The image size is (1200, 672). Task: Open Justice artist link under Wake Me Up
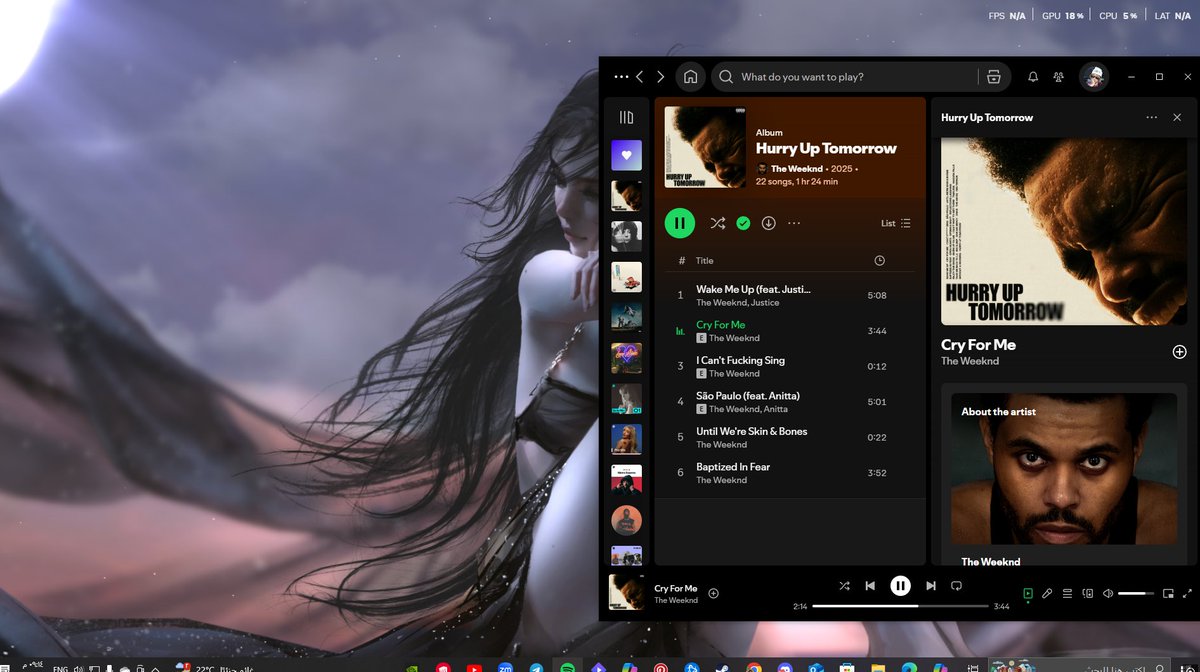764,302
